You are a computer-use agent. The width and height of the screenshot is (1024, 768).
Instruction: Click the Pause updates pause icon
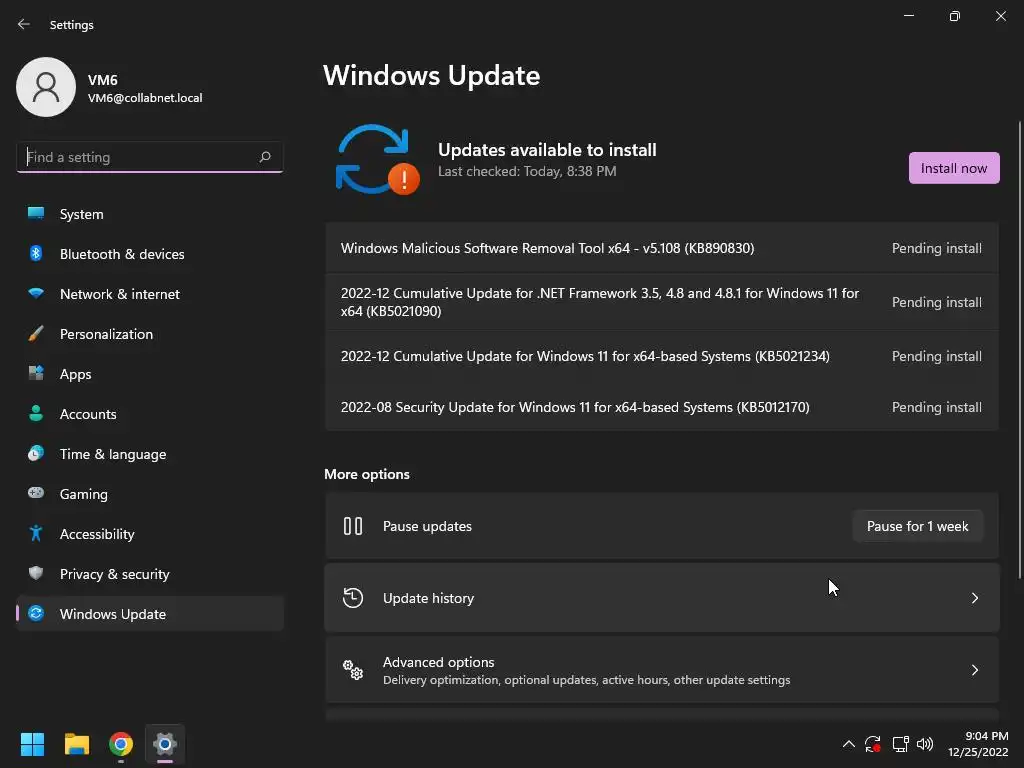point(353,526)
